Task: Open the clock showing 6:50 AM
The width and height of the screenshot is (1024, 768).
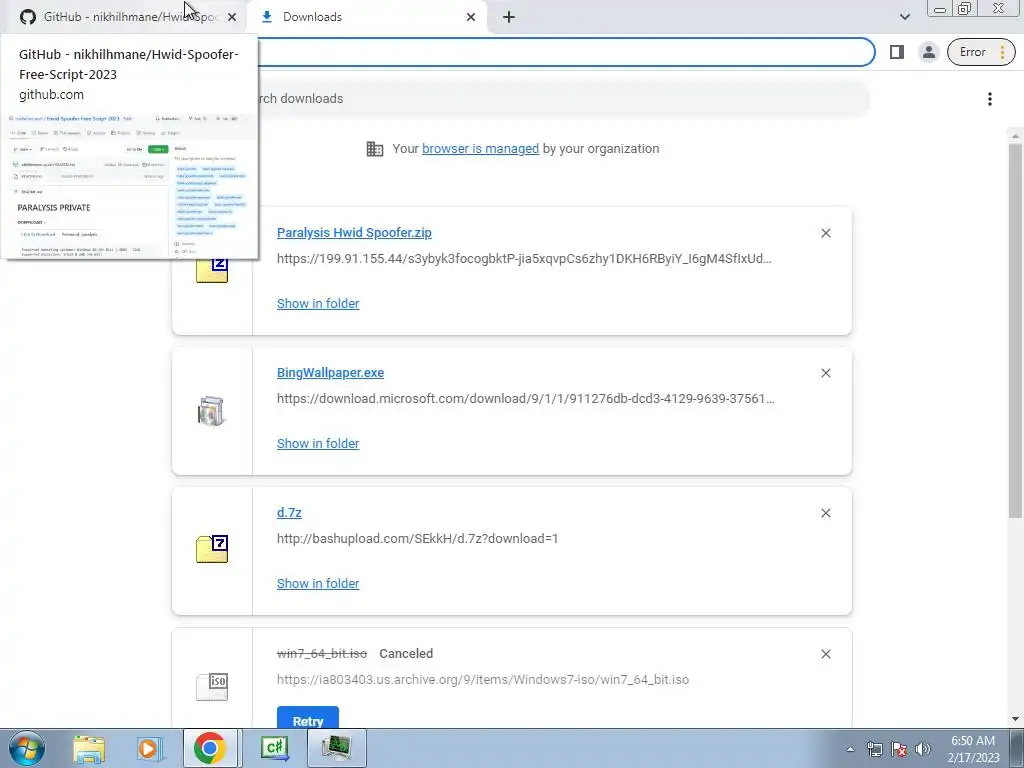Action: click(973, 749)
